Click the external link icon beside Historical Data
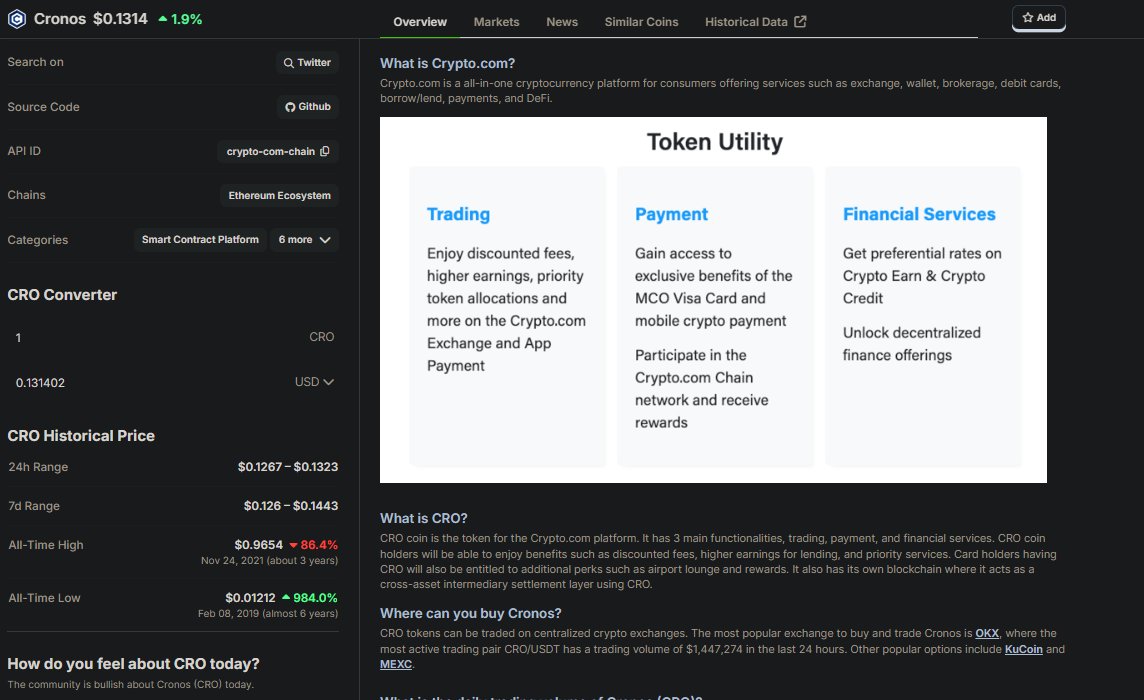 pos(800,22)
